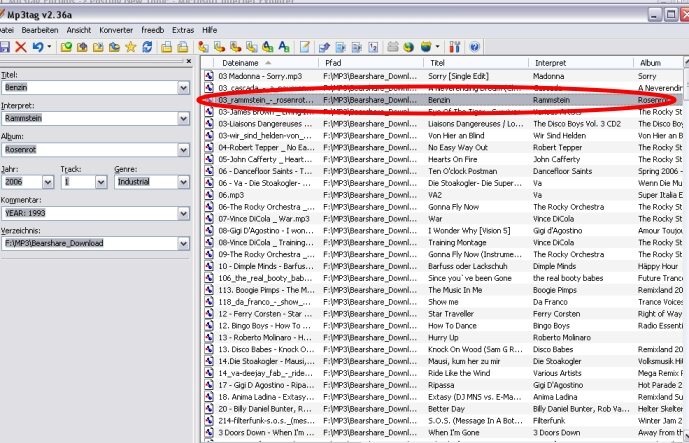Select artist cell 'Filterfunk'
689x443 pixels.
click(x=549, y=420)
